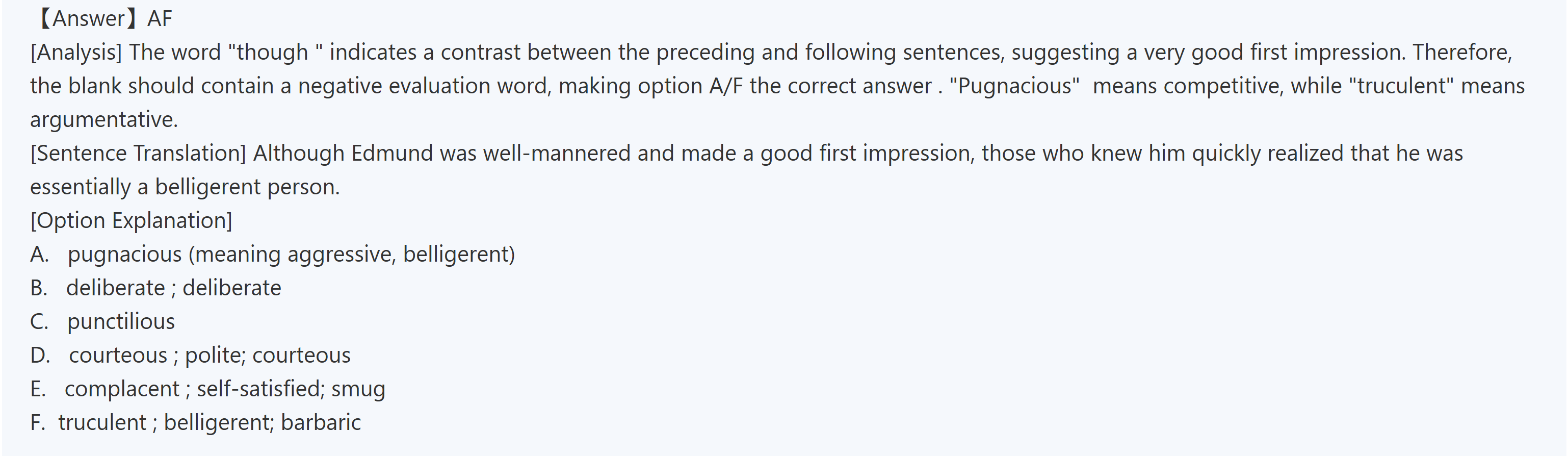Click the text "option A/F" in analysis

pyautogui.click(x=690, y=86)
